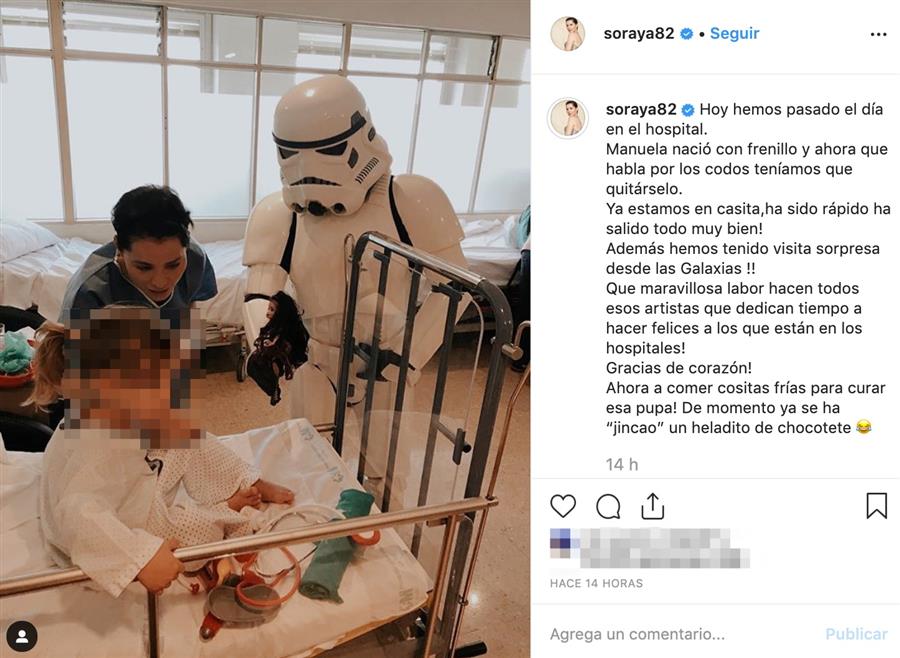The width and height of the screenshot is (900, 658).
Task: Open the HACE 14 HORAS timestamp link
Action: tap(596, 583)
